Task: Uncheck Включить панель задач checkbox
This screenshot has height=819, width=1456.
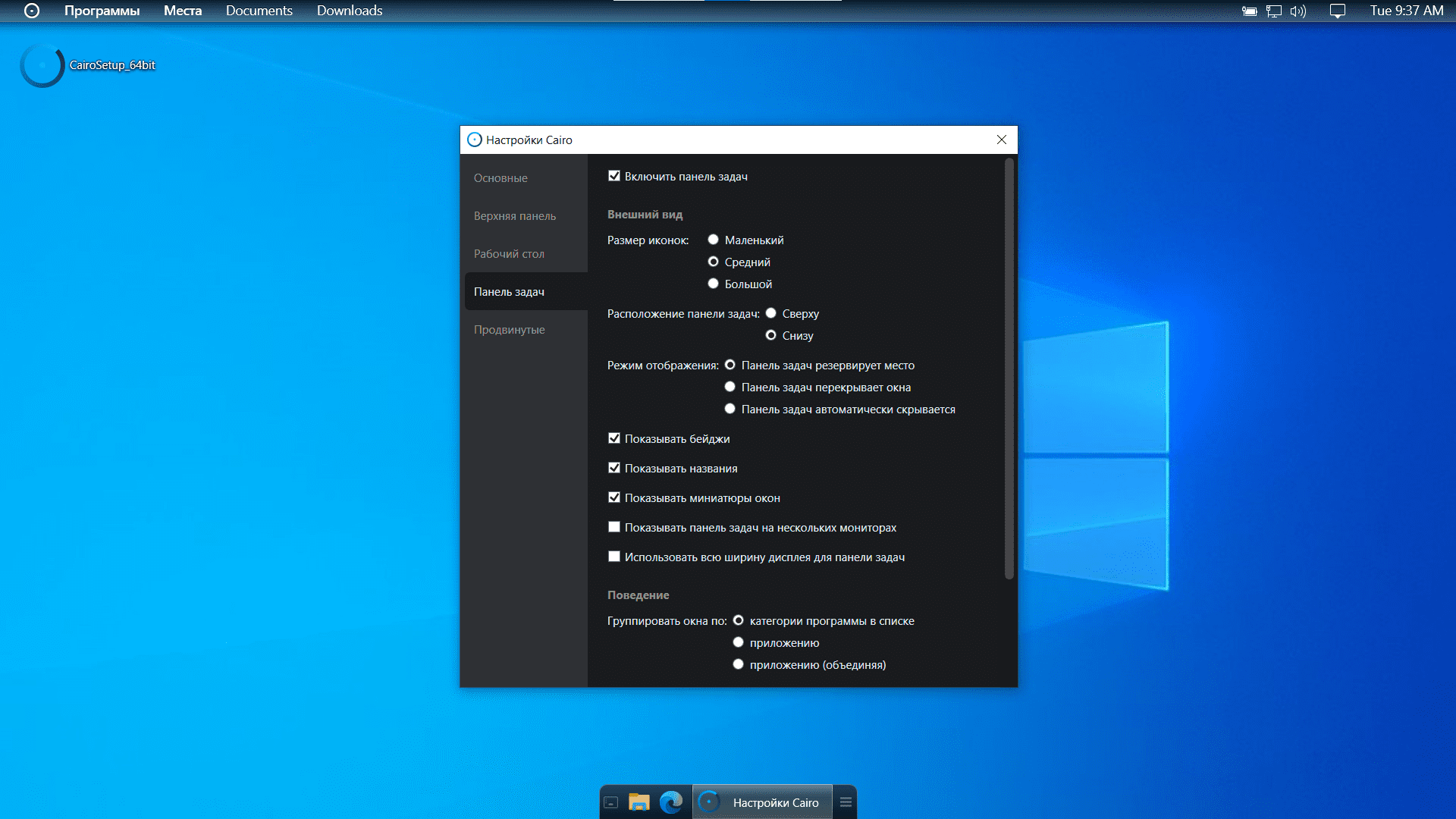Action: (x=614, y=176)
